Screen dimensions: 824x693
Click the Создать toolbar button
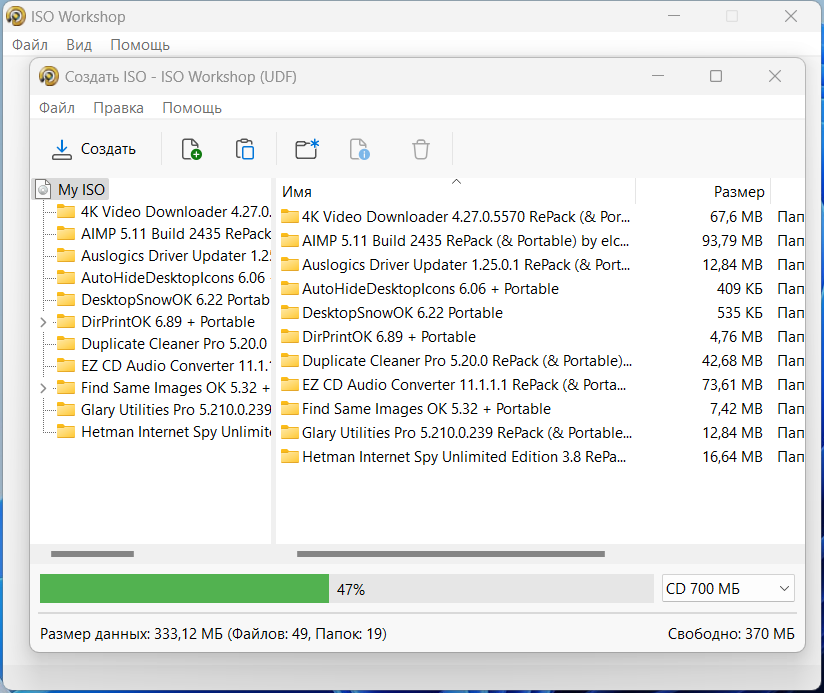[x=94, y=149]
